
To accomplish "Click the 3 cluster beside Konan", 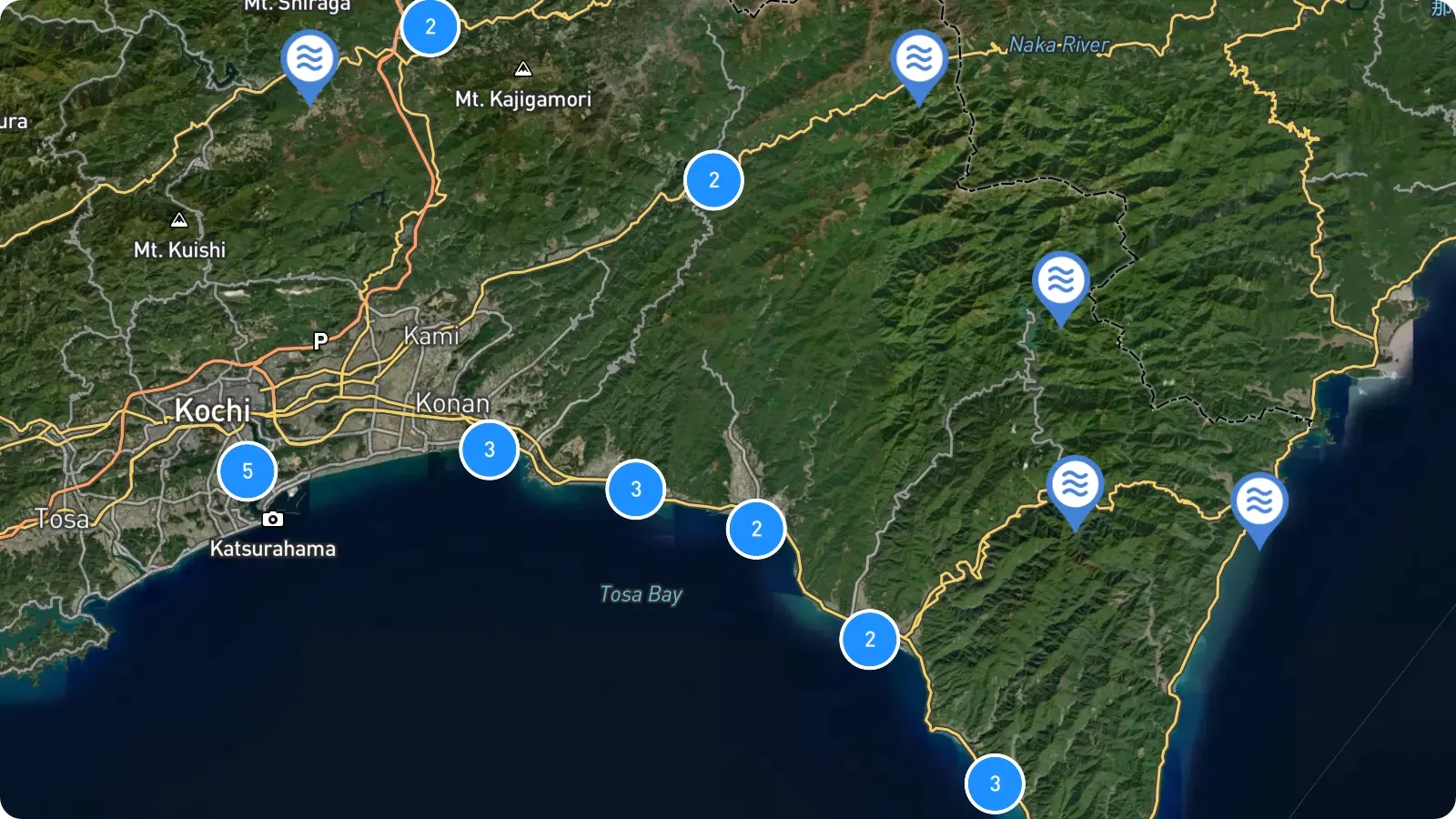I will pos(490,450).
